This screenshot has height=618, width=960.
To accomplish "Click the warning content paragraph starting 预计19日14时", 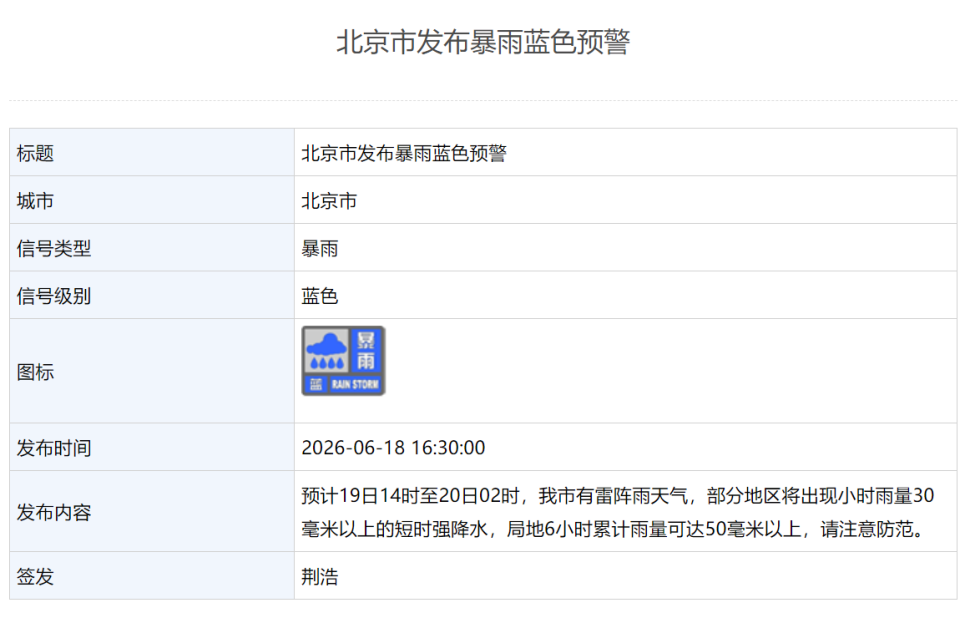I will coord(618,512).
